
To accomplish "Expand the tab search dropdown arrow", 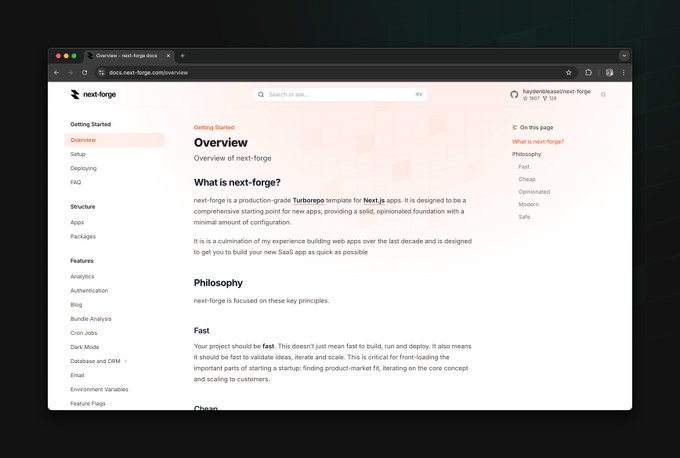I will click(624, 56).
